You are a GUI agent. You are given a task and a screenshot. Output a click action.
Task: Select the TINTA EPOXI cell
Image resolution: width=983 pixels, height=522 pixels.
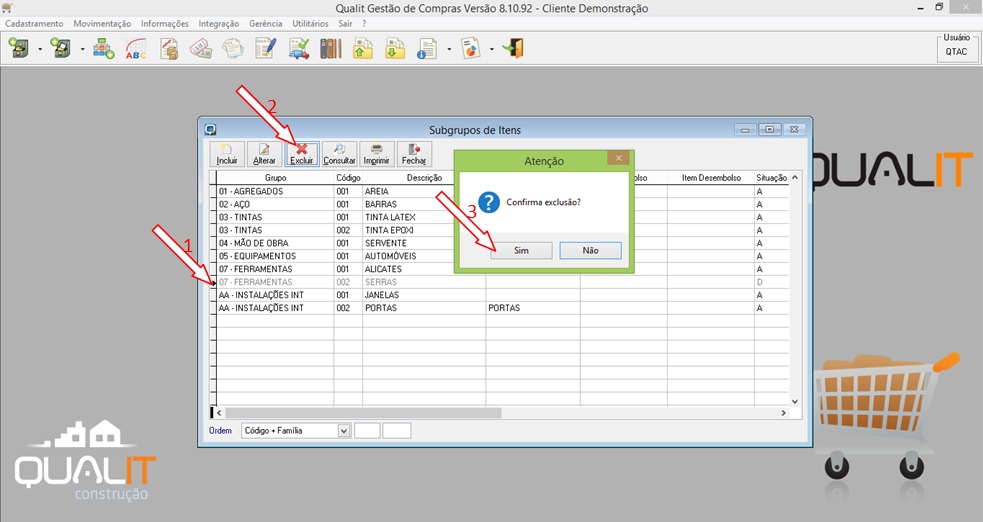[x=424, y=230]
